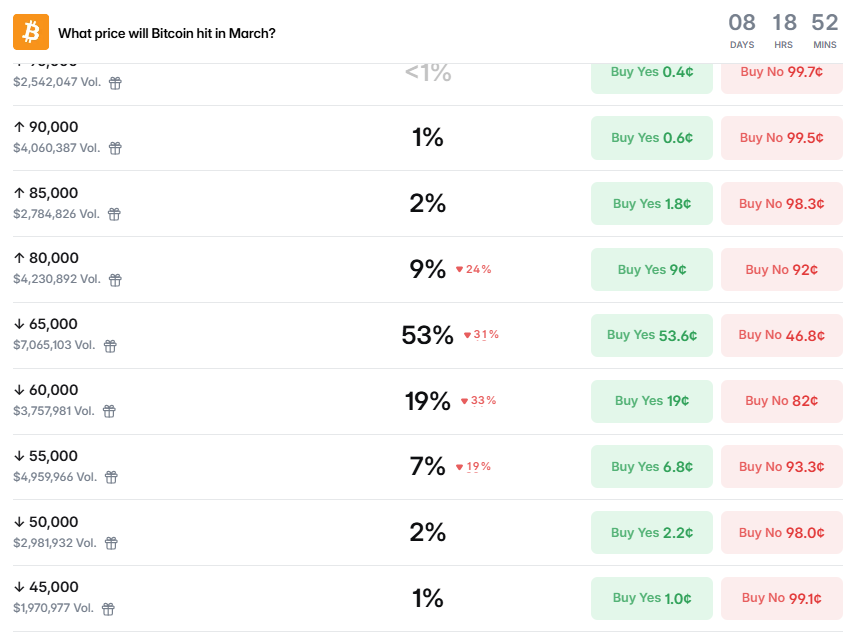Viewport: 852px width, 632px height.
Task: Choose Buy No 82¢ for 60,000
Action: coord(781,401)
